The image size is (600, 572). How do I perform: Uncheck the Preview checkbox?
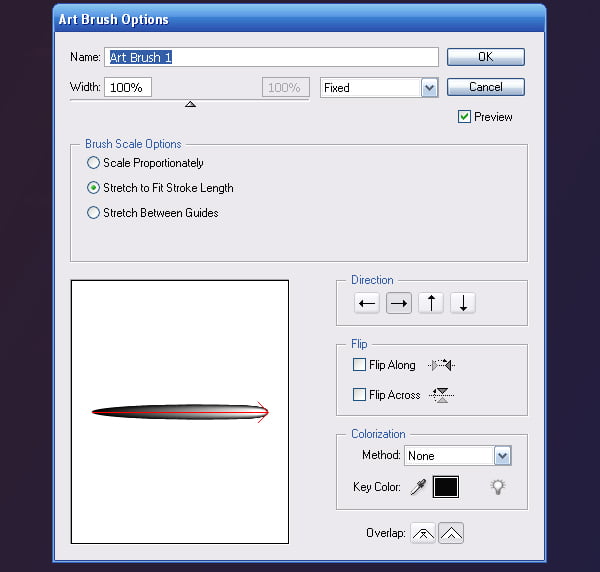coord(464,117)
